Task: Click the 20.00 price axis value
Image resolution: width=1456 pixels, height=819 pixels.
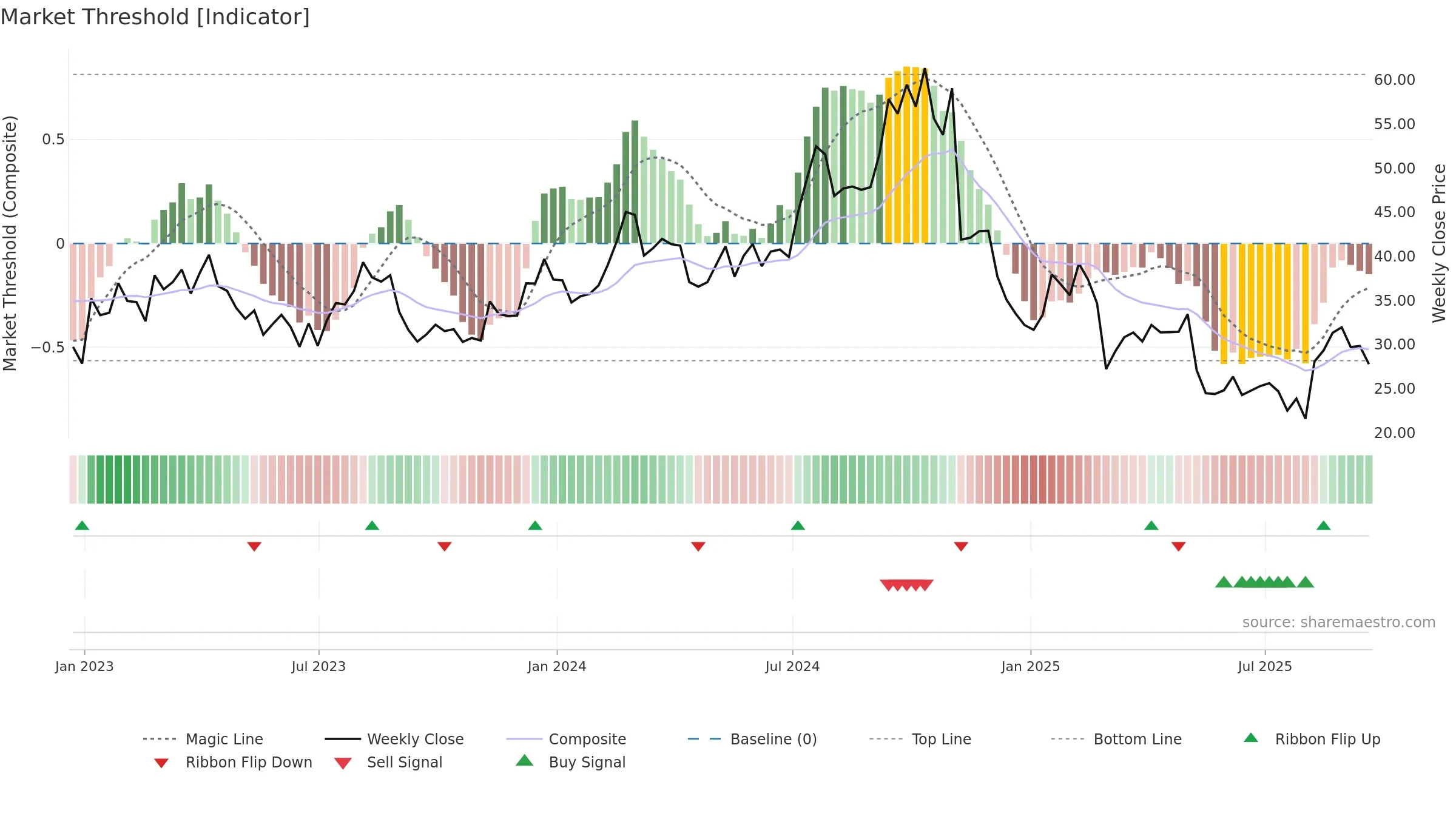Action: point(1395,433)
